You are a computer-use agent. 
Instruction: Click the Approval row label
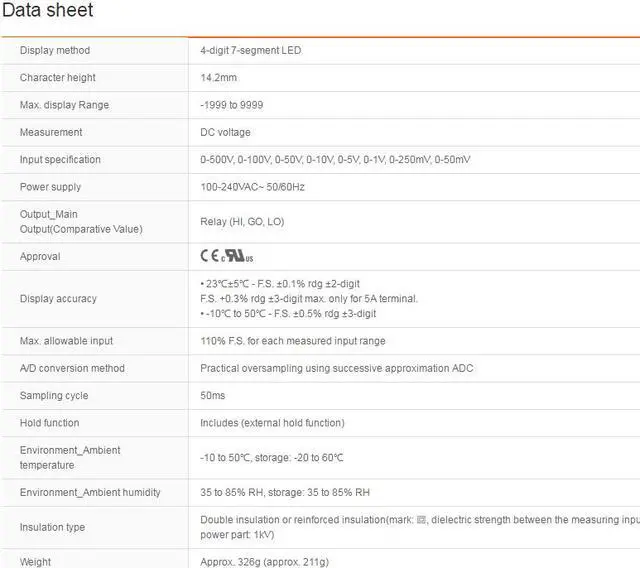click(x=40, y=257)
